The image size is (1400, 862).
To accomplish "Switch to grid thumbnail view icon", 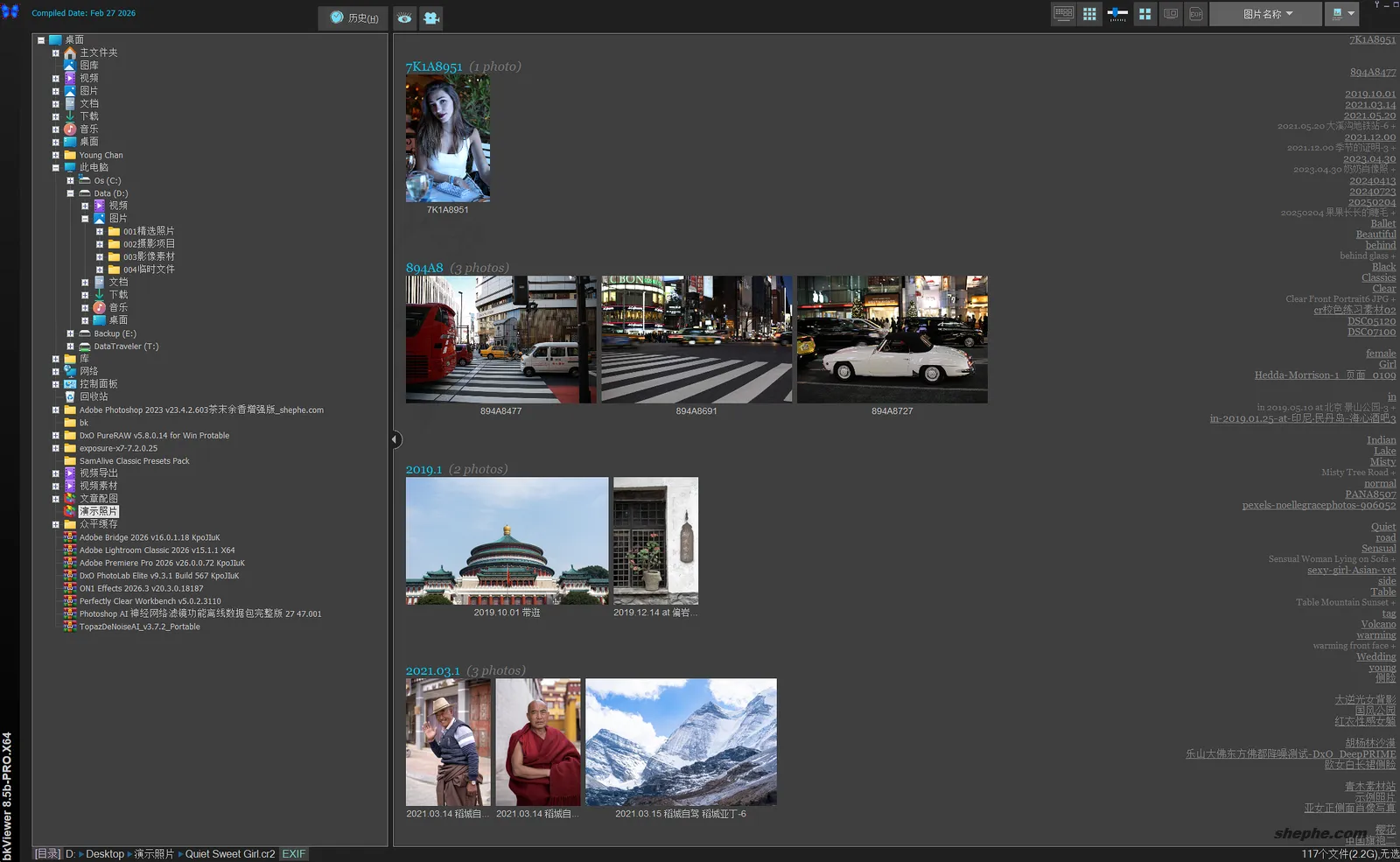I will pos(1089,14).
